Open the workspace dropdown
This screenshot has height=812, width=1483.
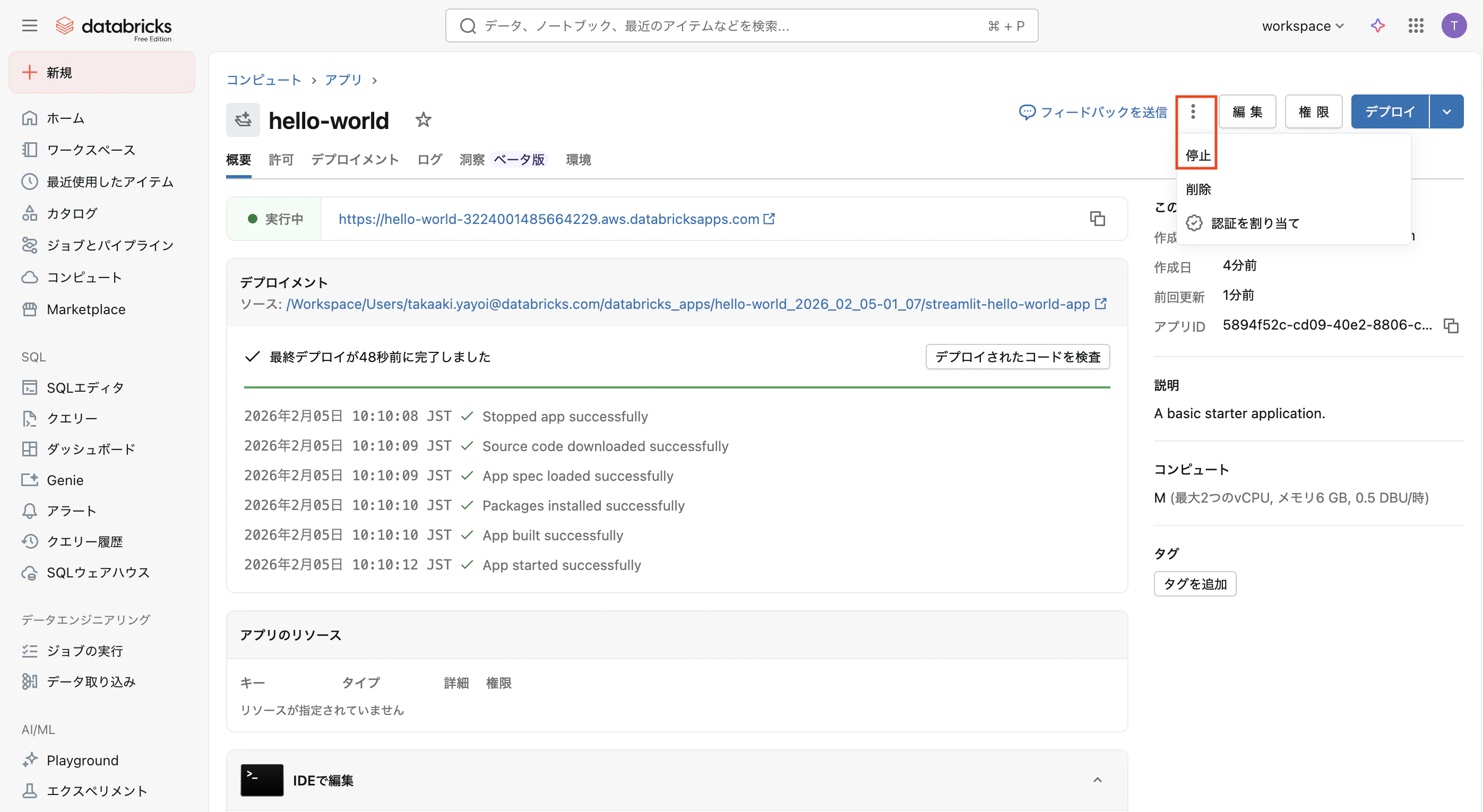pos(1302,25)
